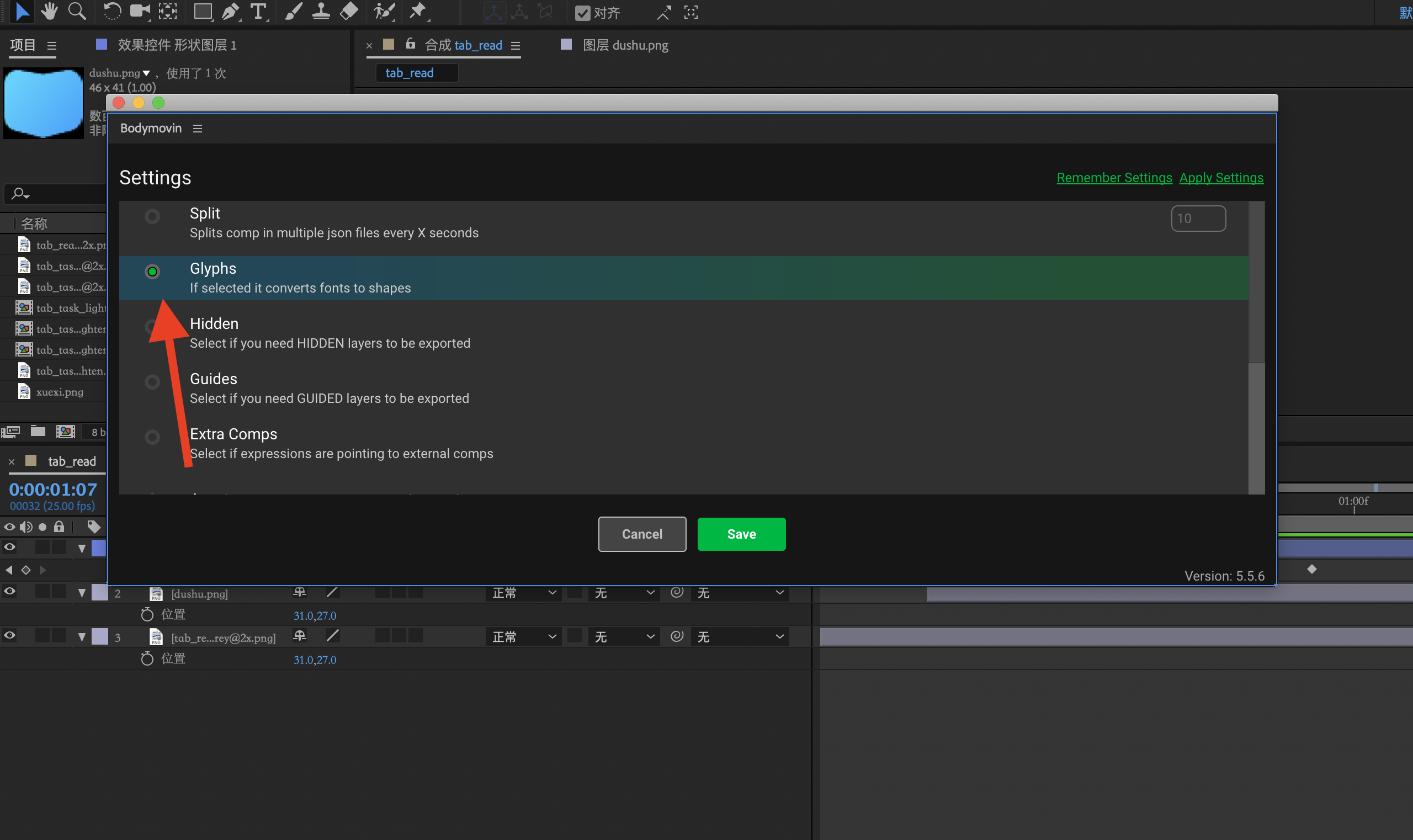Hide layer 1 with its eye icon
This screenshot has height=840, width=1413.
pos(9,547)
